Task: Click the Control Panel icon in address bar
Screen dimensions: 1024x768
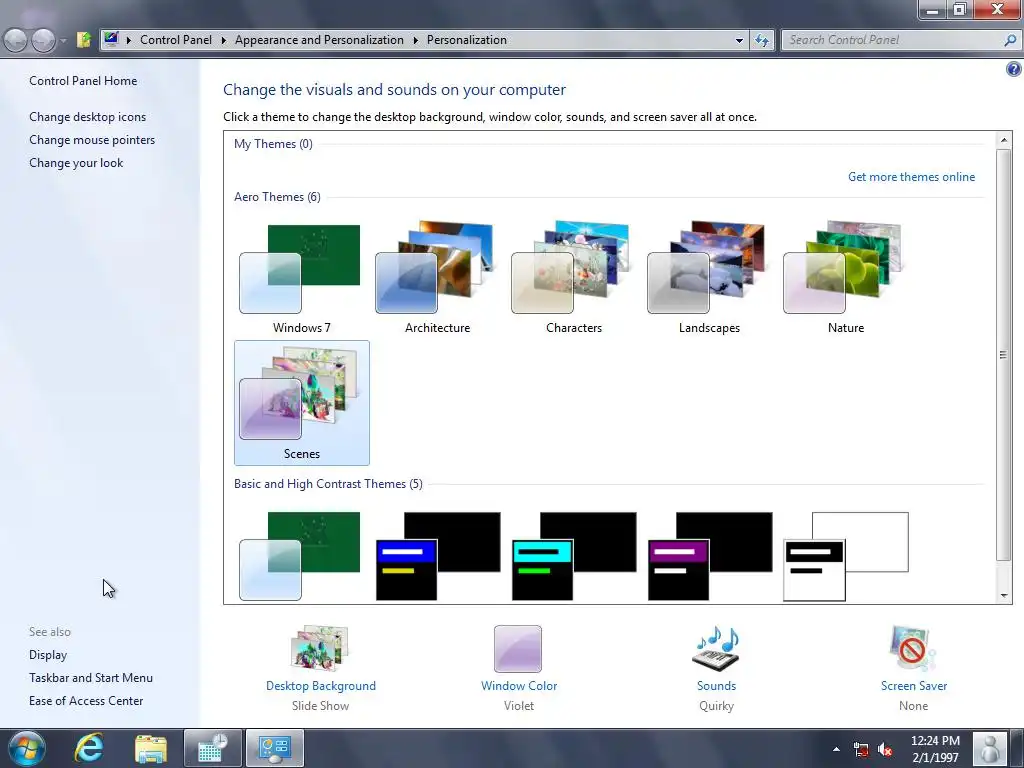Action: point(112,39)
